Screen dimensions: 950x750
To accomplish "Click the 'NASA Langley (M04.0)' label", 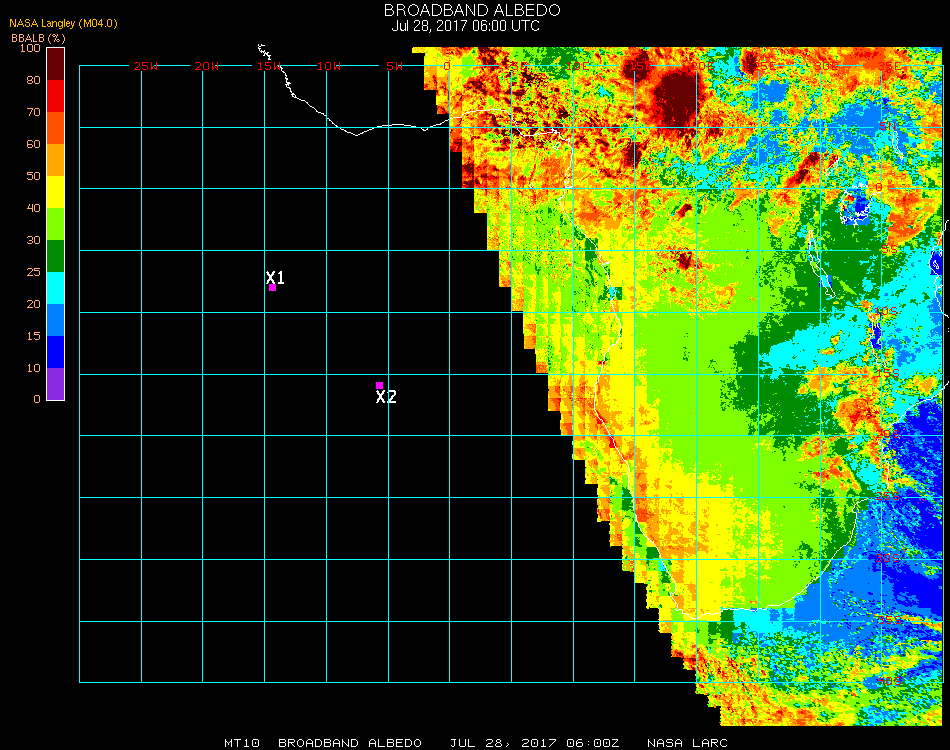I will (x=63, y=24).
